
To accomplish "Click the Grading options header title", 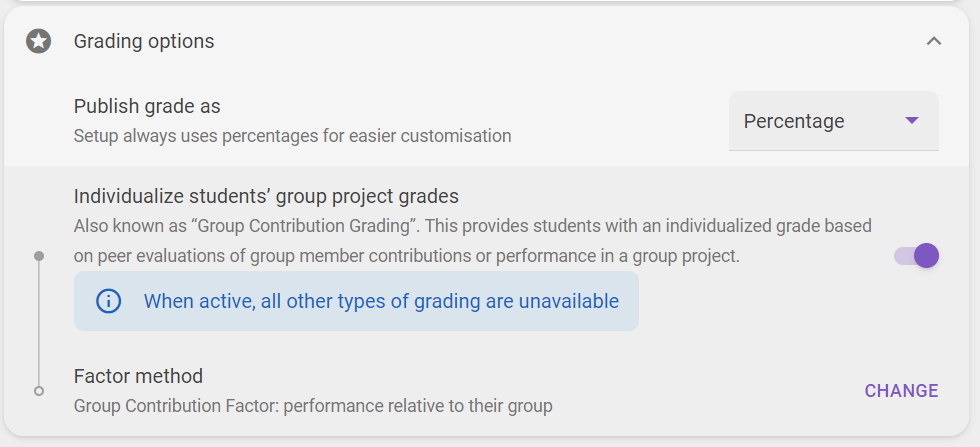I will pyautogui.click(x=144, y=41).
